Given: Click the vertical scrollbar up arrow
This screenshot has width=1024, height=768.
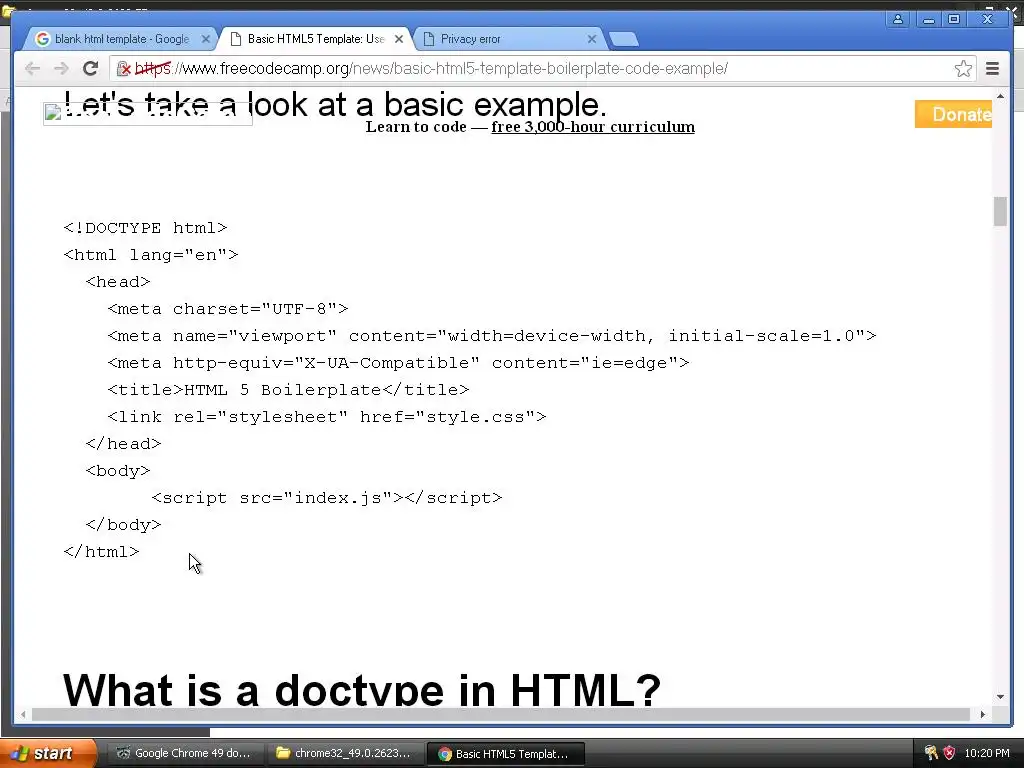Looking at the screenshot, I should 1000,97.
